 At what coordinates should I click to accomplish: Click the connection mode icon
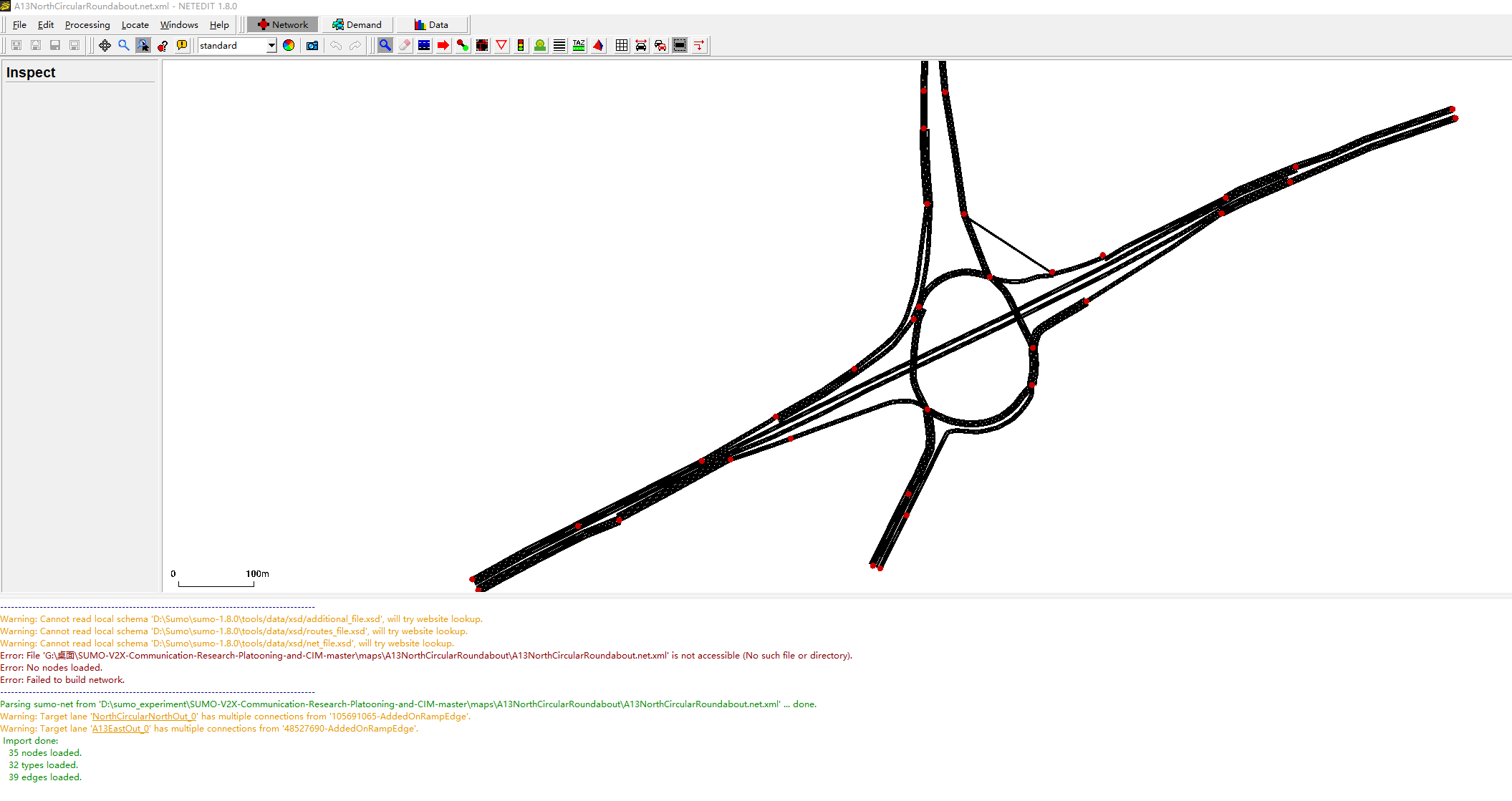[463, 45]
